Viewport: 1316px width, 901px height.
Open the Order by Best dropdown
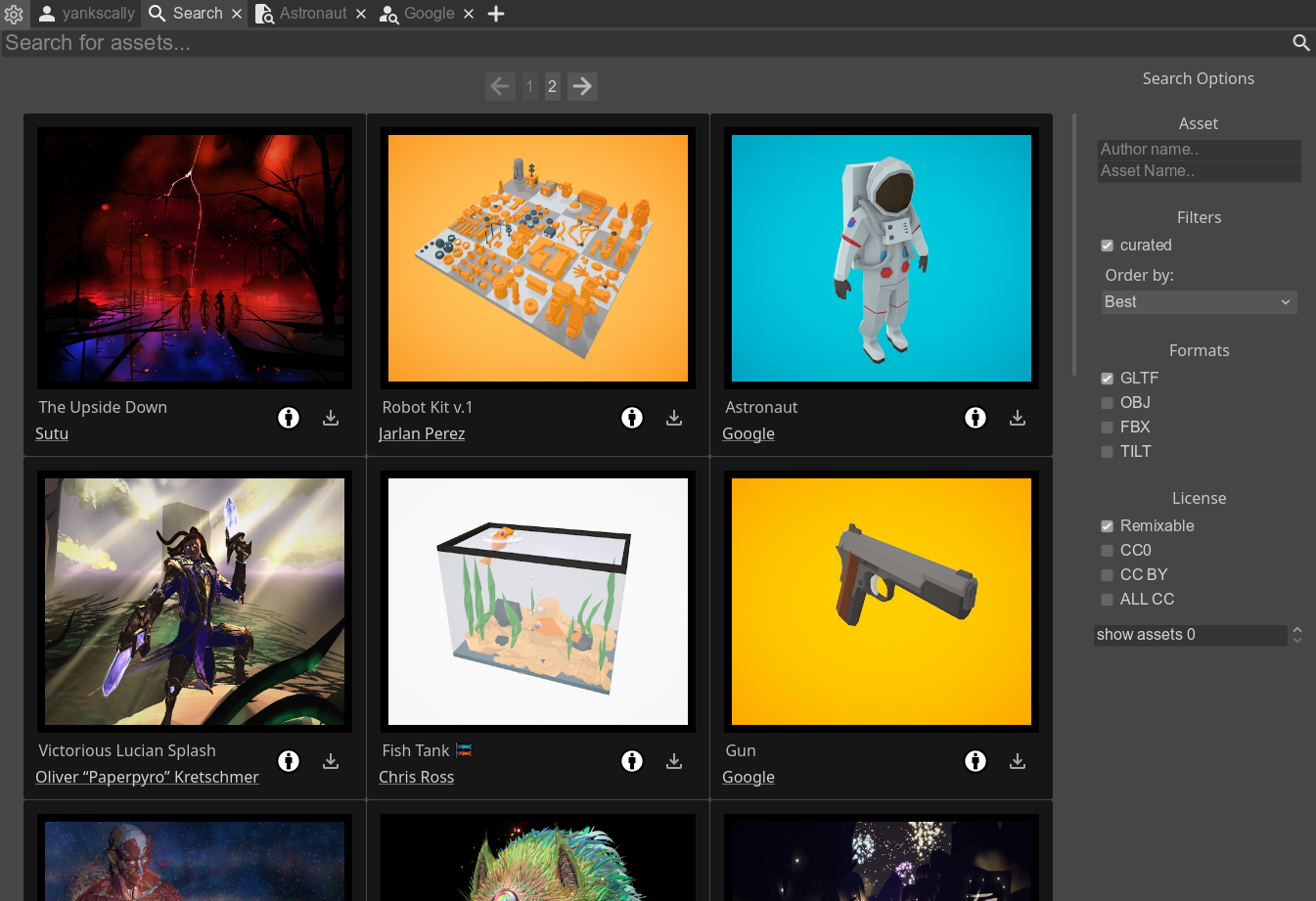(x=1199, y=302)
